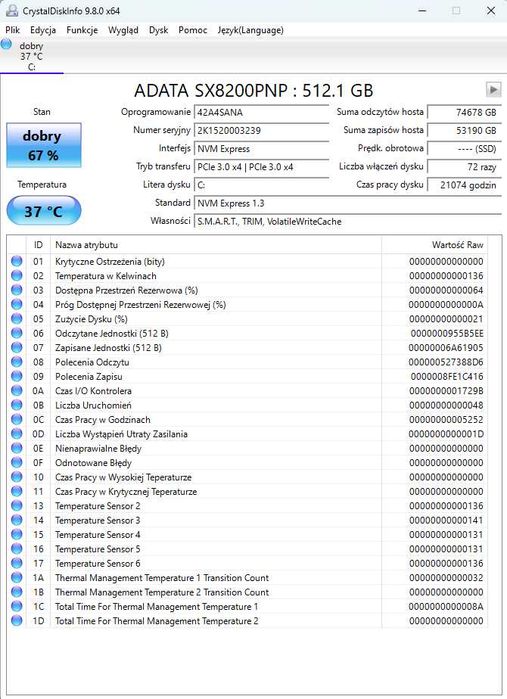Click raw value 000000955B5EE
507x699 pixels.
pyautogui.click(x=447, y=333)
